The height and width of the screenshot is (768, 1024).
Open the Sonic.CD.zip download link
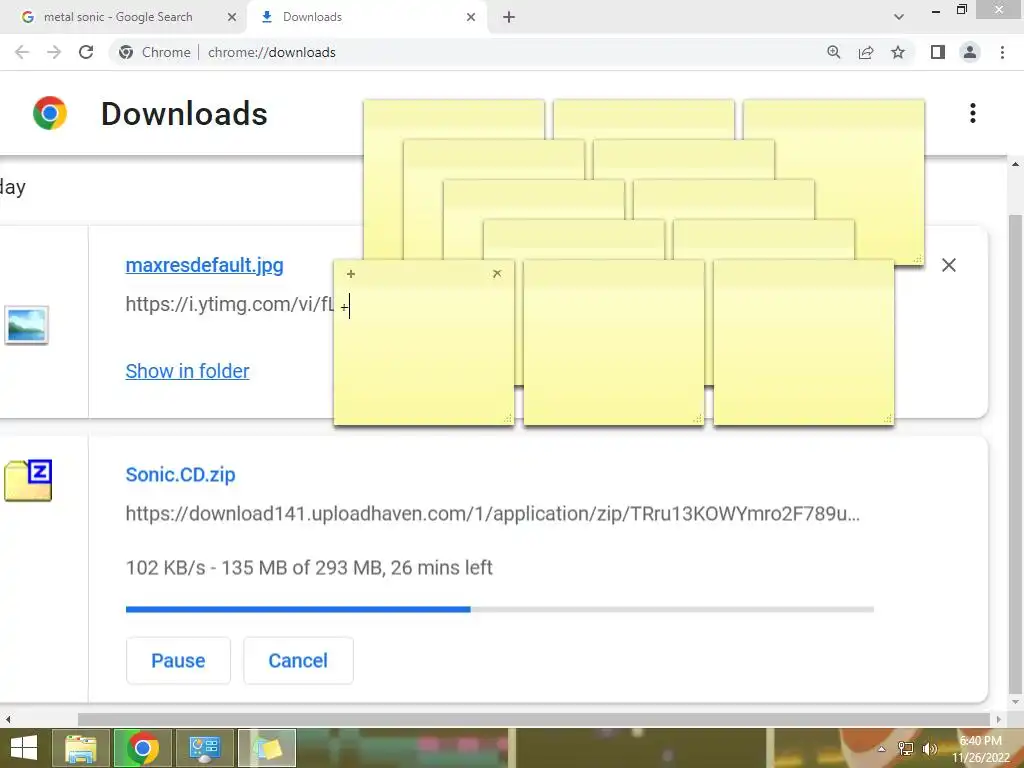point(180,474)
